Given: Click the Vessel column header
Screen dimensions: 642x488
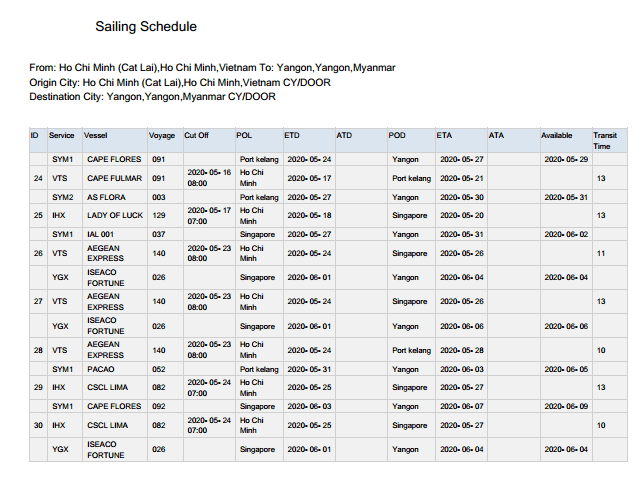Looking at the screenshot, I should [x=96, y=135].
